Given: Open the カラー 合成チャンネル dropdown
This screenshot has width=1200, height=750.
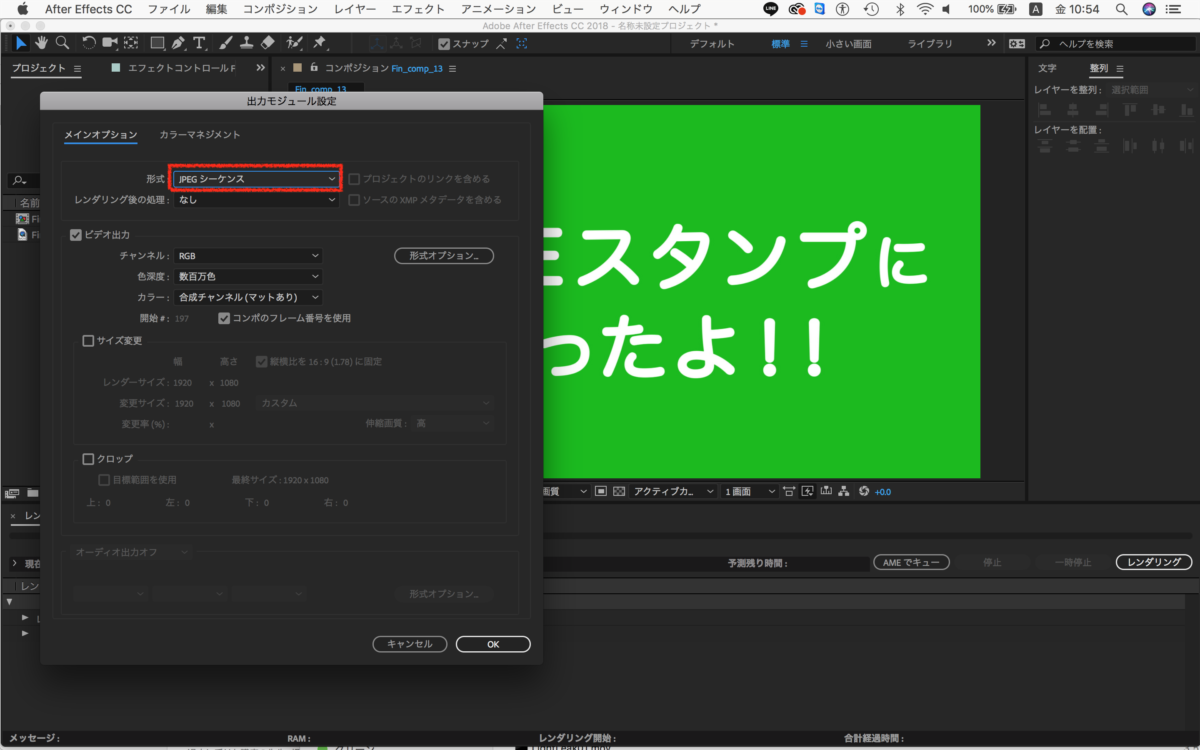Looking at the screenshot, I should pyautogui.click(x=248, y=297).
